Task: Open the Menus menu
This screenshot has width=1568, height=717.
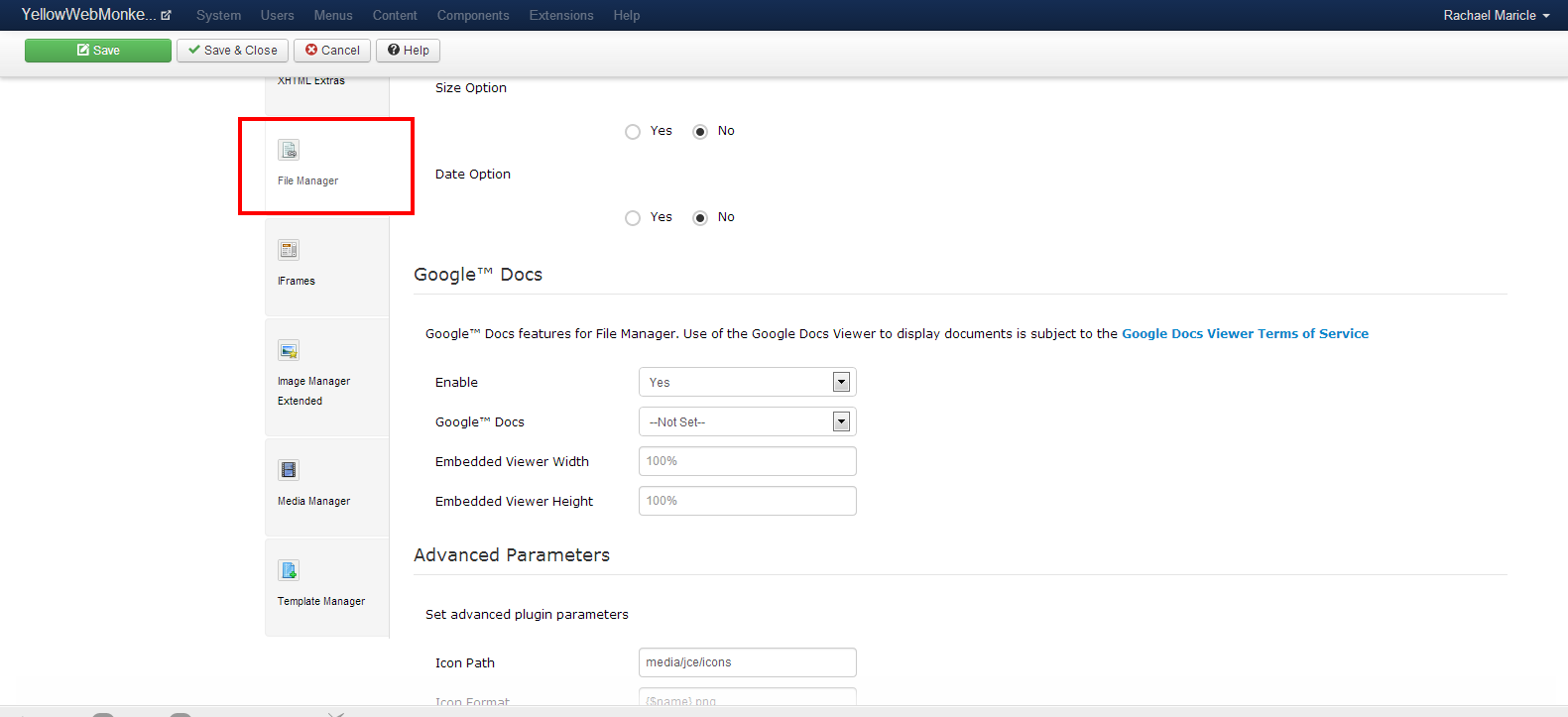Action: (333, 15)
